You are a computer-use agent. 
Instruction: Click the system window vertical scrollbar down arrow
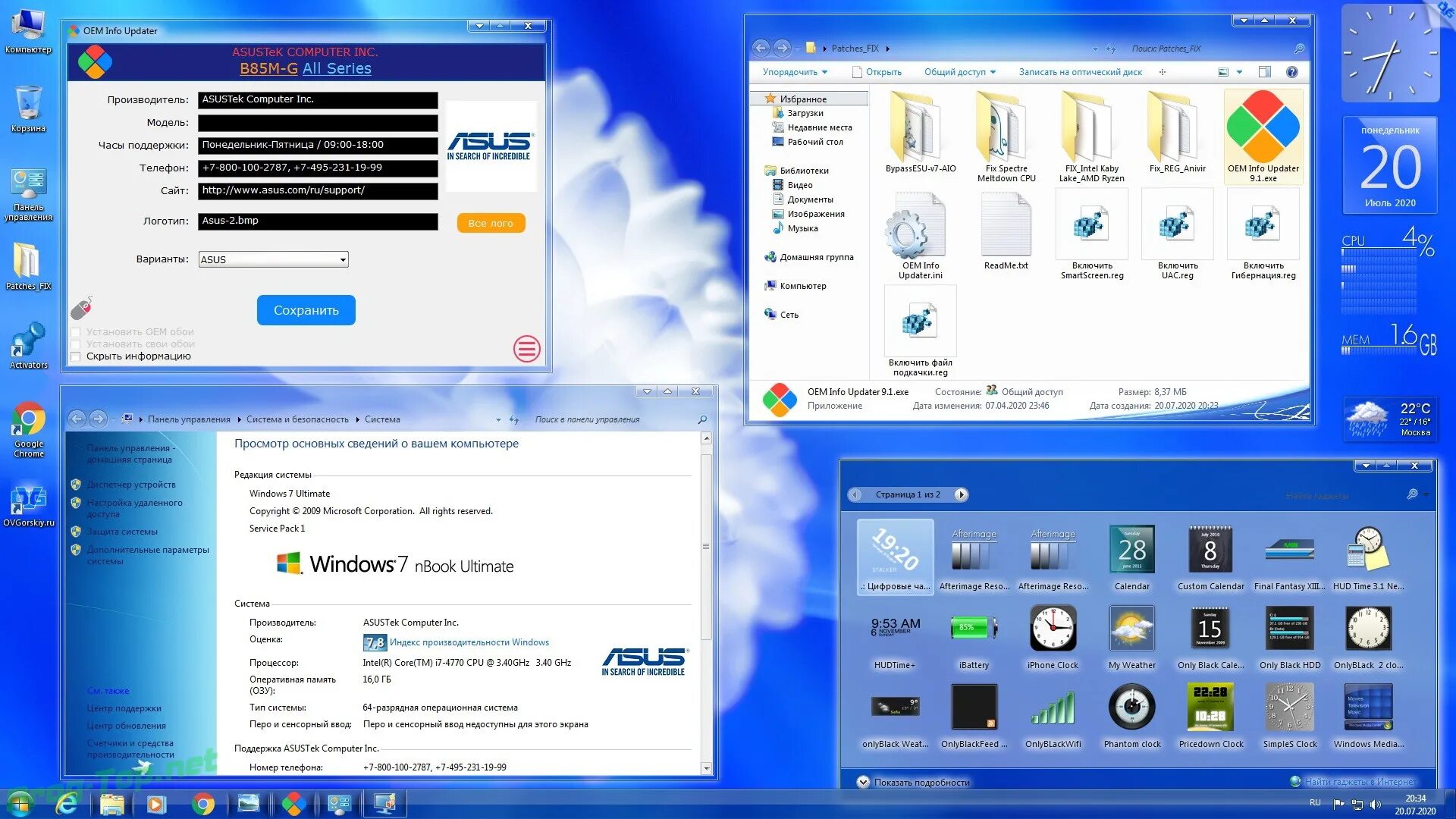tap(706, 768)
